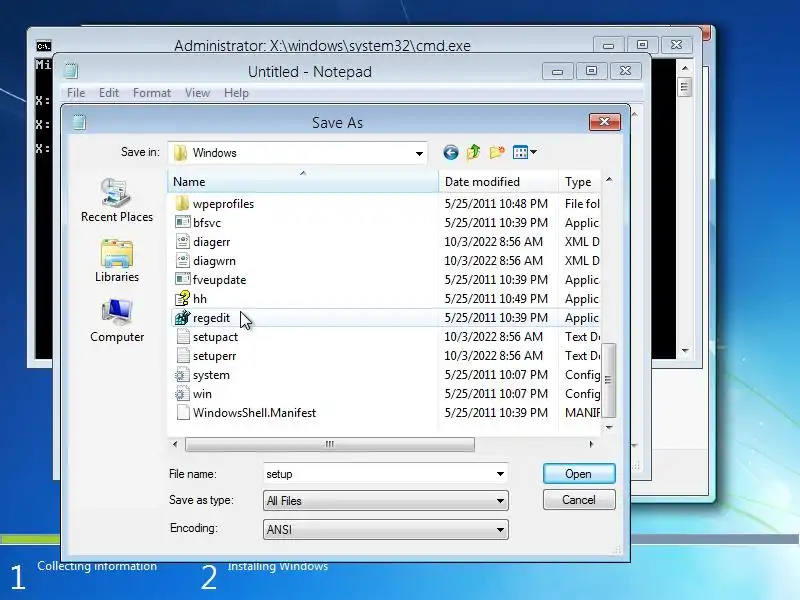Select the setupact text file icon

(x=182, y=336)
